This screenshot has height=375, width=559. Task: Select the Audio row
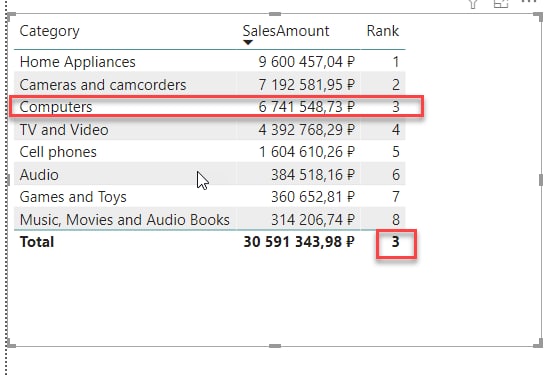(210, 175)
